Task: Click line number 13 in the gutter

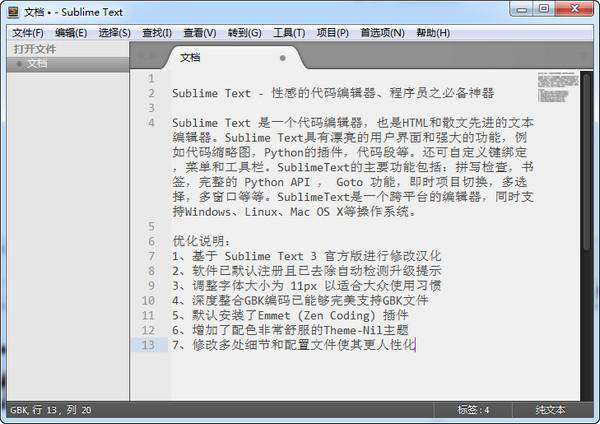Action: coord(148,345)
